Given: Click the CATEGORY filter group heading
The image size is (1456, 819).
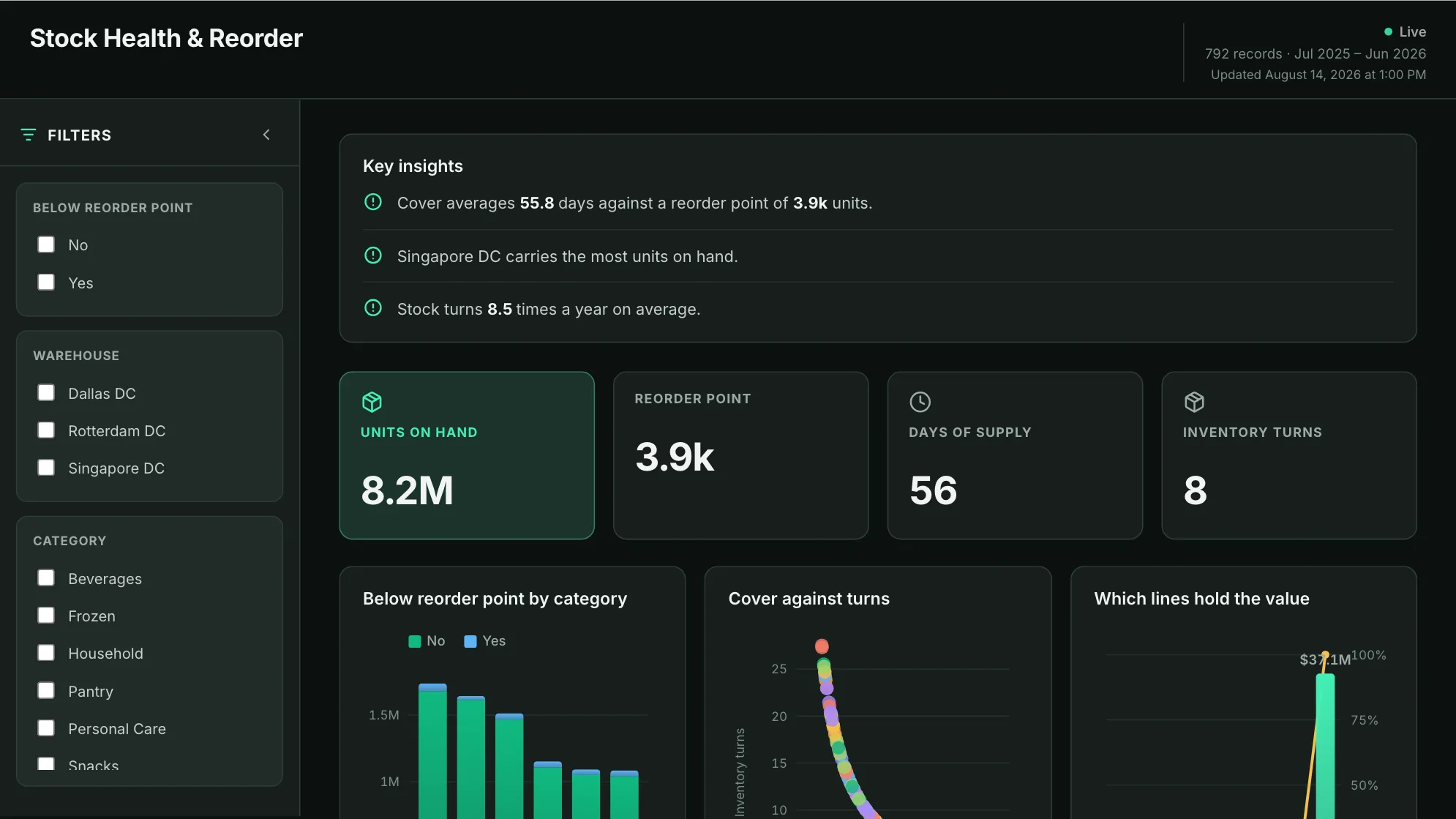Looking at the screenshot, I should pos(70,541).
